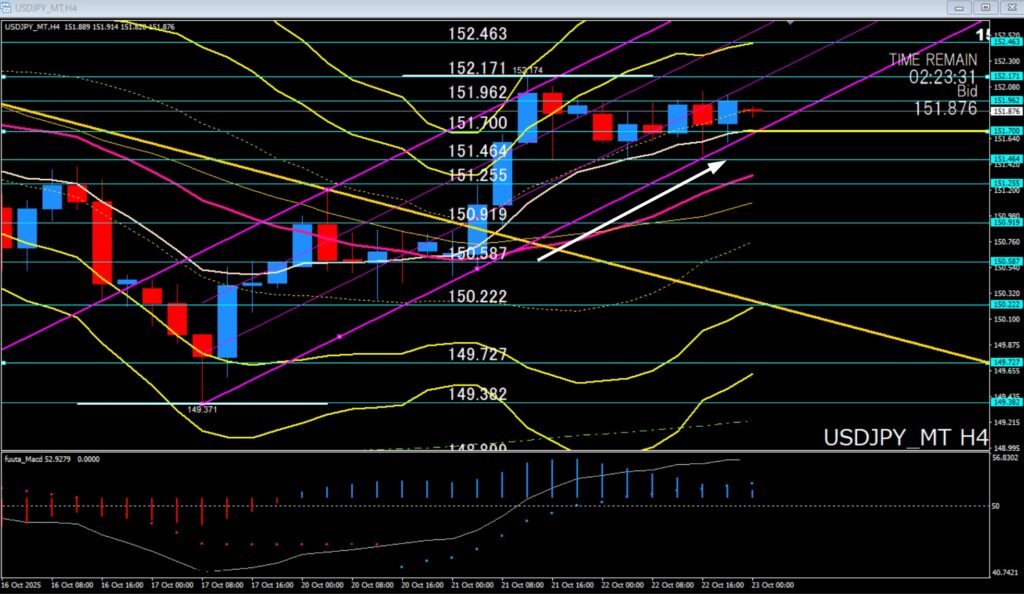This screenshot has height=594, width=1024.
Task: Click the 152.463 price tag on axis
Action: [x=1005, y=41]
